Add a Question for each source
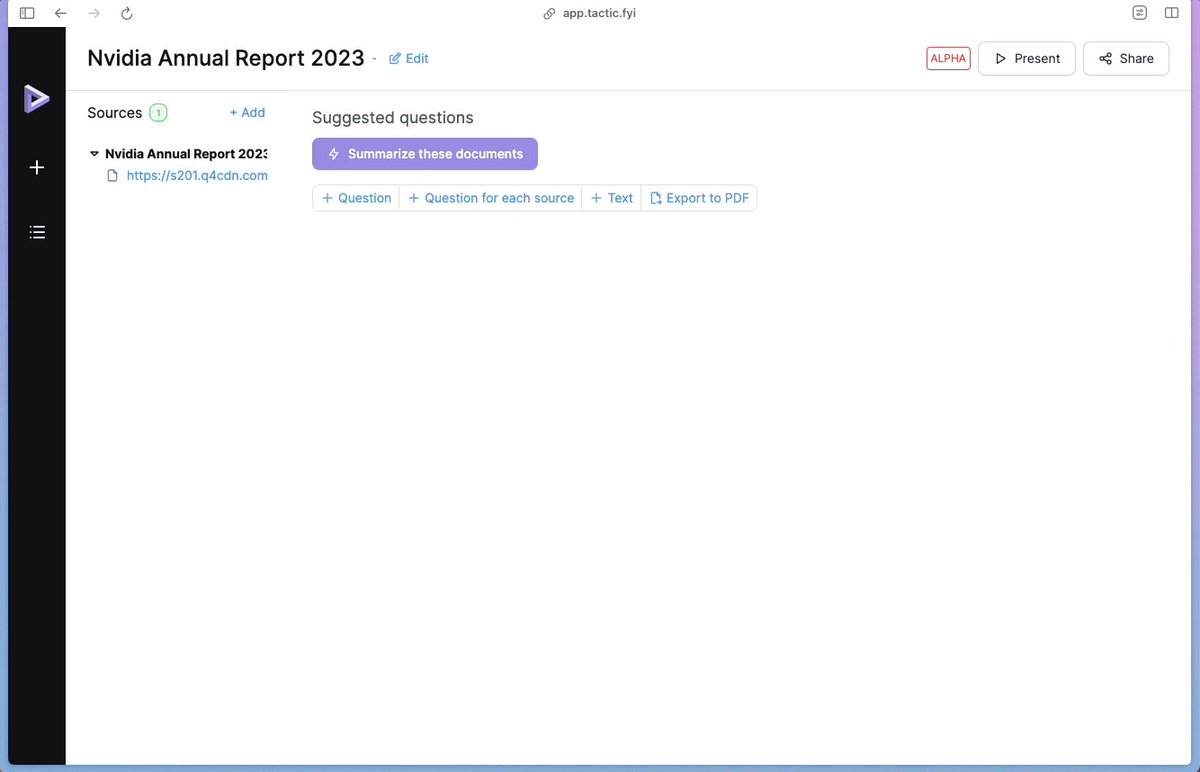The image size is (1200, 772). (x=491, y=198)
